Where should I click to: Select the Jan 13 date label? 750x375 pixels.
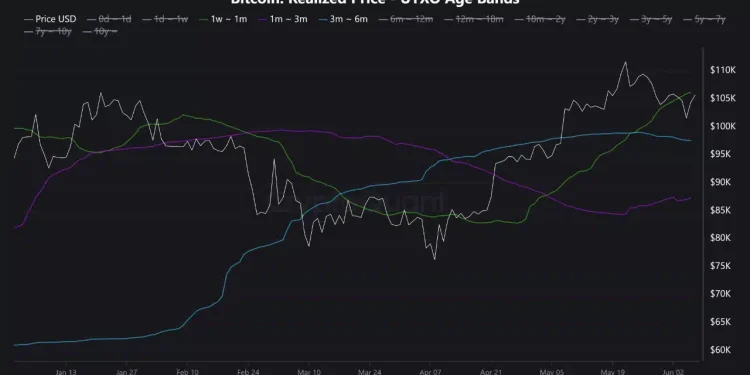(66, 372)
